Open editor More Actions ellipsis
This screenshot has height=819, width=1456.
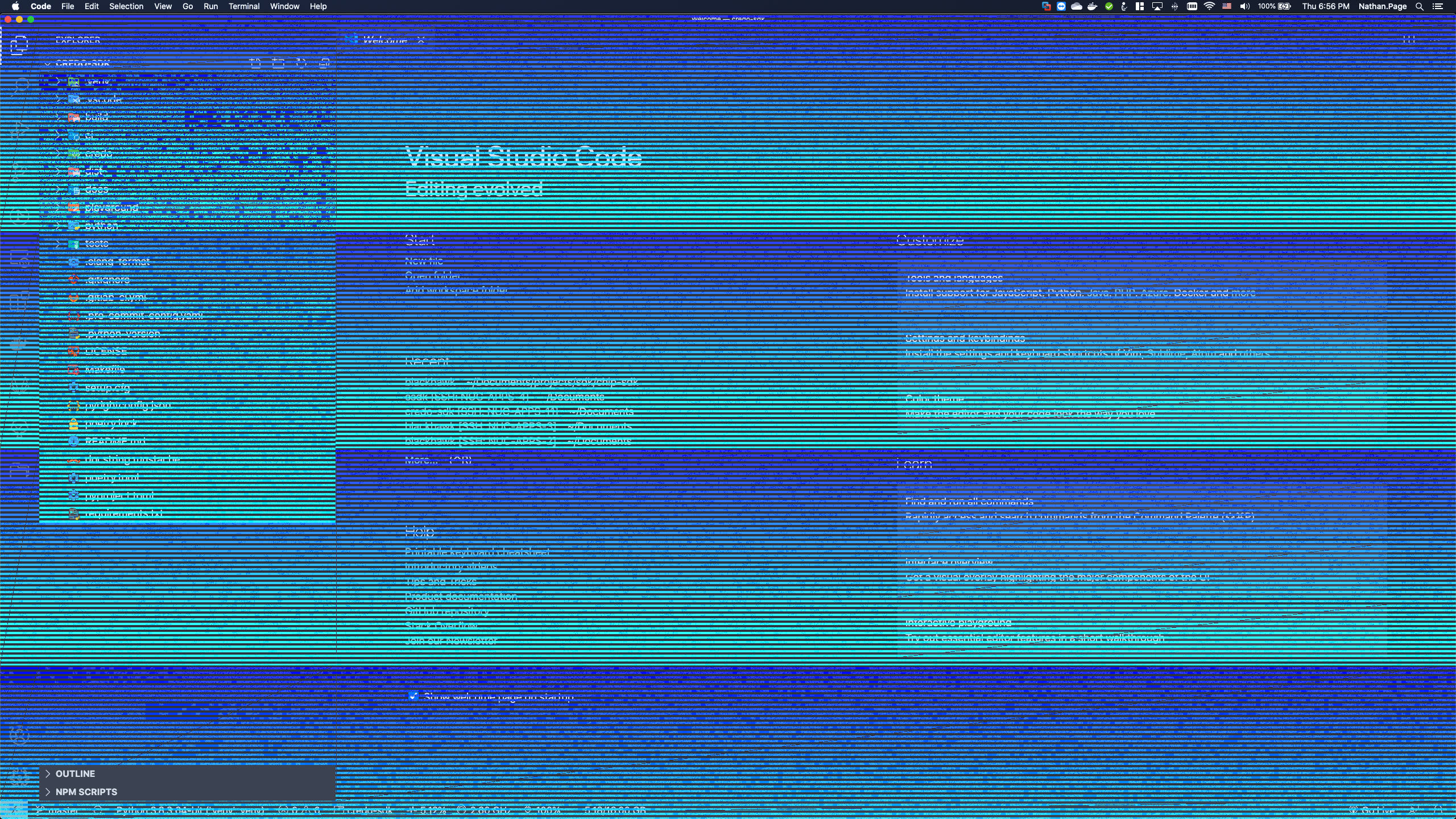[1435, 40]
